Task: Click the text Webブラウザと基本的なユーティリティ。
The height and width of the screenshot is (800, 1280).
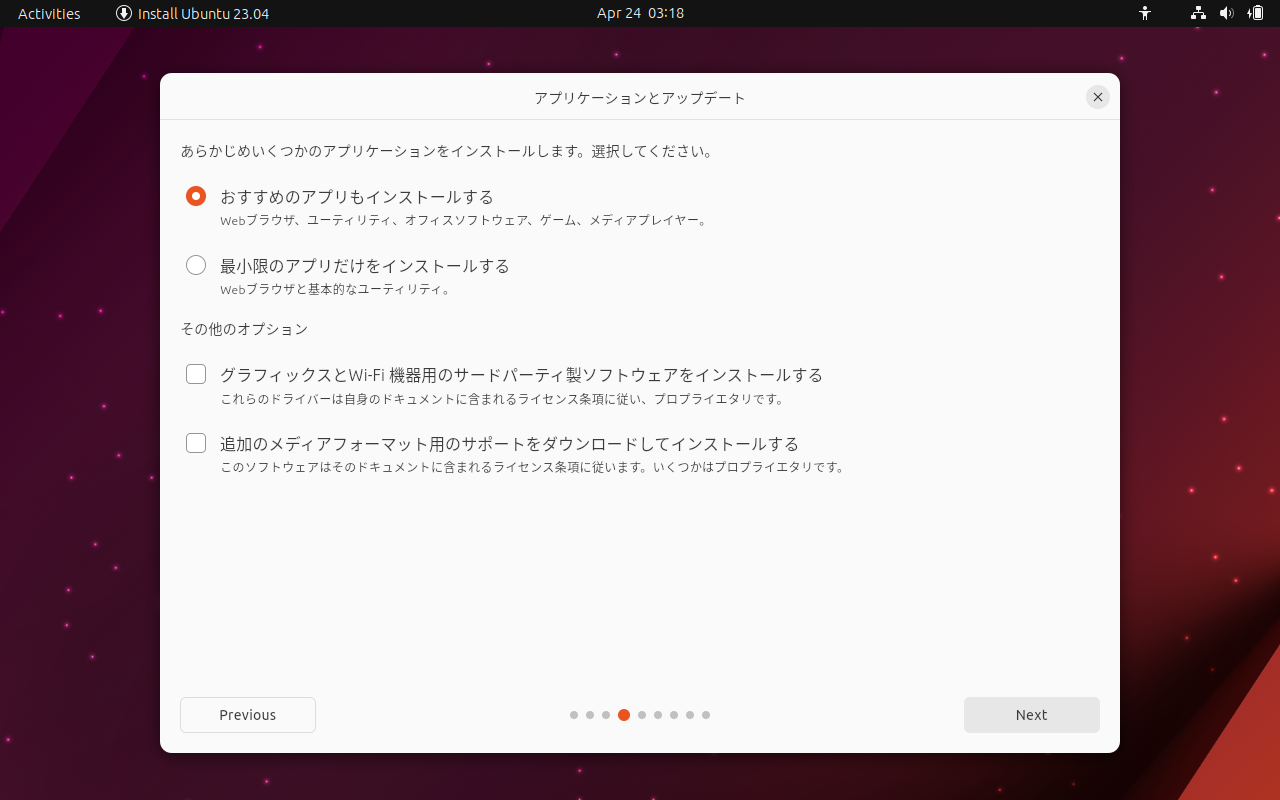Action: coord(336,290)
